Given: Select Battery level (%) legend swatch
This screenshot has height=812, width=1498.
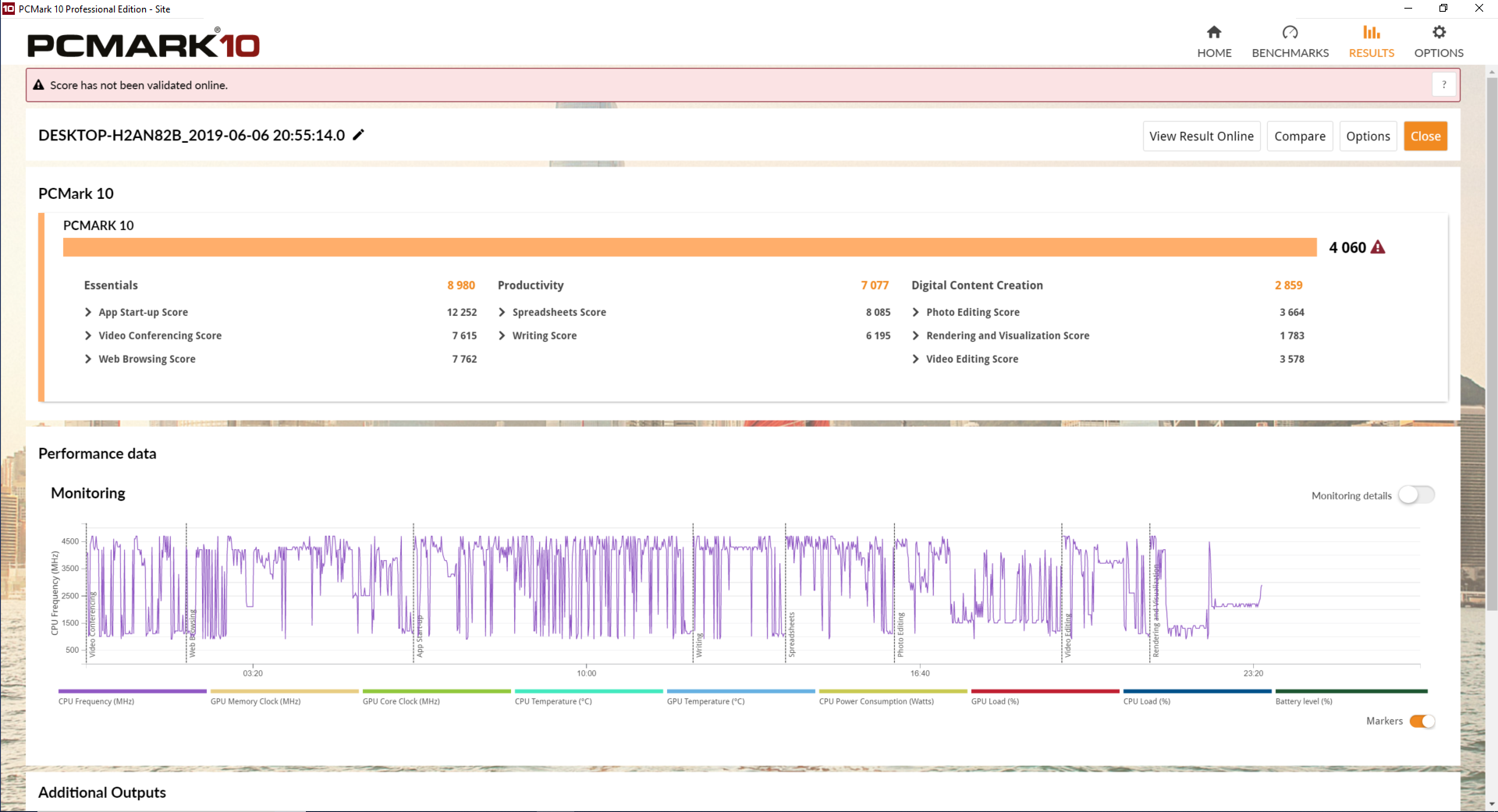Looking at the screenshot, I should [x=1351, y=691].
